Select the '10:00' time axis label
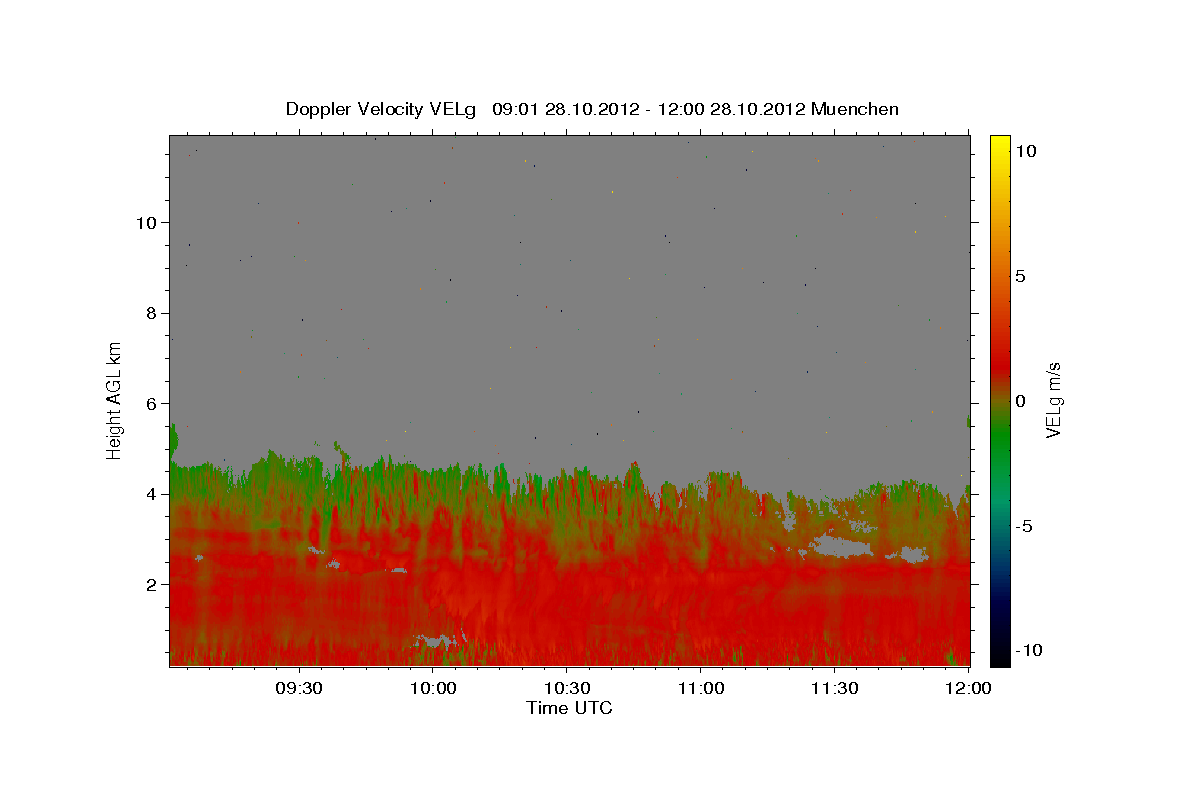 pos(433,688)
